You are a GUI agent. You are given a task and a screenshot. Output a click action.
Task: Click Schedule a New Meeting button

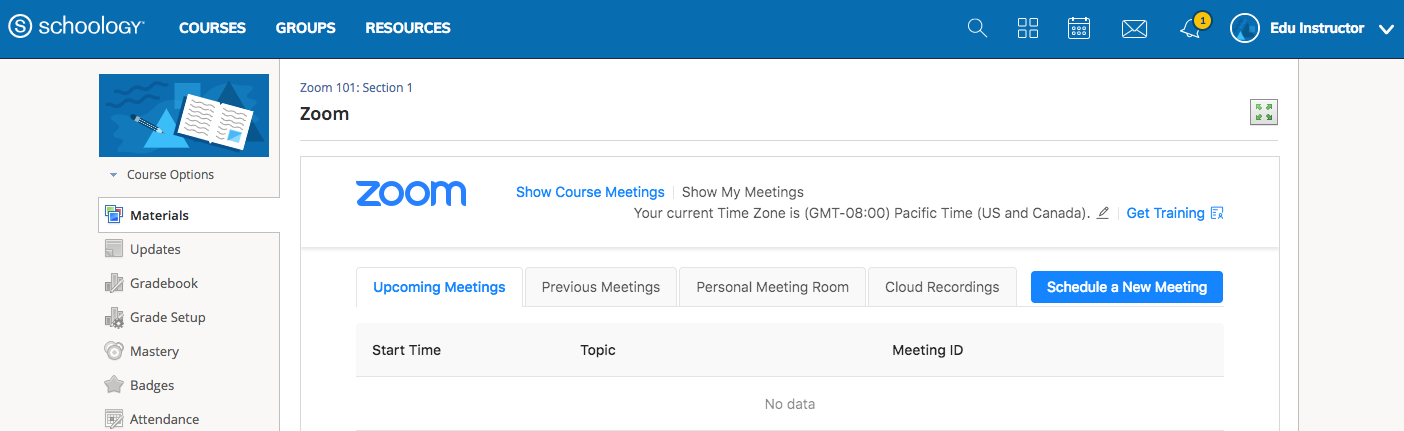[x=1127, y=287]
